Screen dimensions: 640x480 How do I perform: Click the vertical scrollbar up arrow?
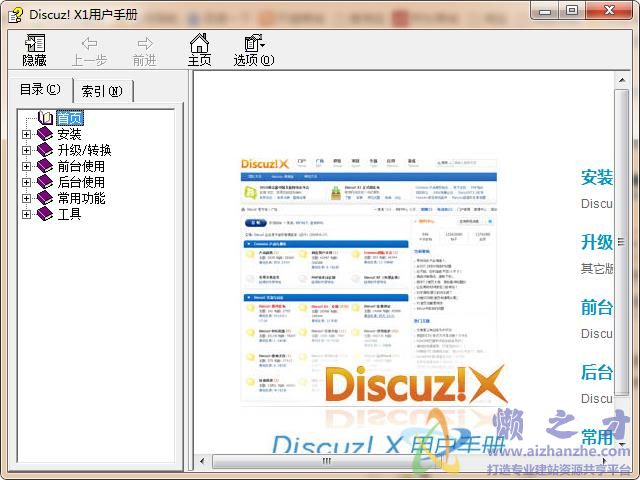pos(622,80)
